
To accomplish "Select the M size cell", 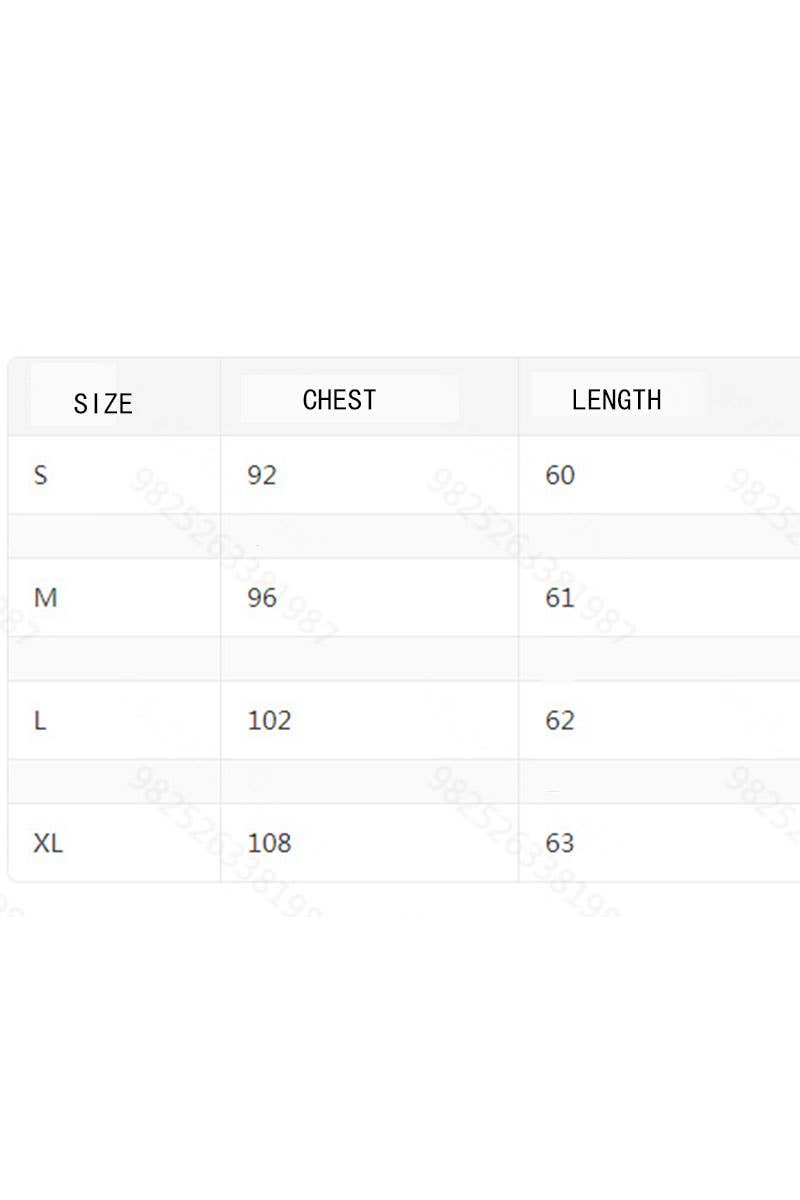I will 45,598.
